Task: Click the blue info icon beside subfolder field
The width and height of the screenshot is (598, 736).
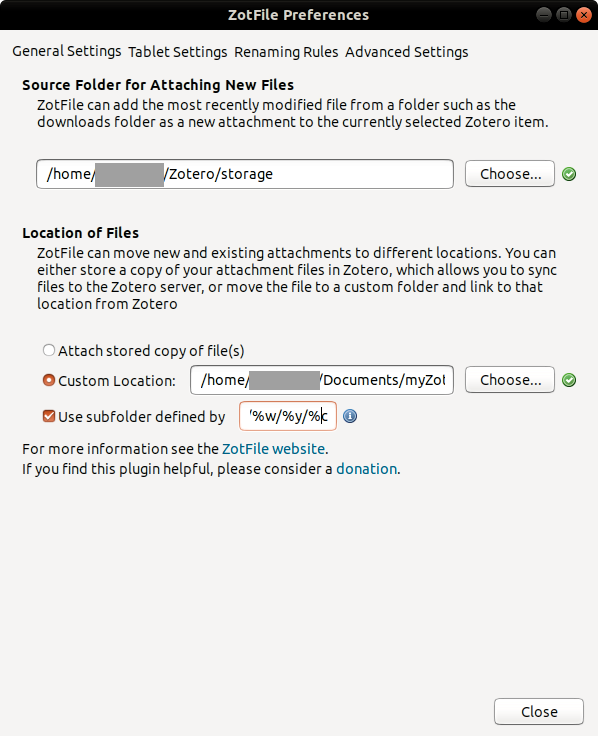Action: (350, 416)
